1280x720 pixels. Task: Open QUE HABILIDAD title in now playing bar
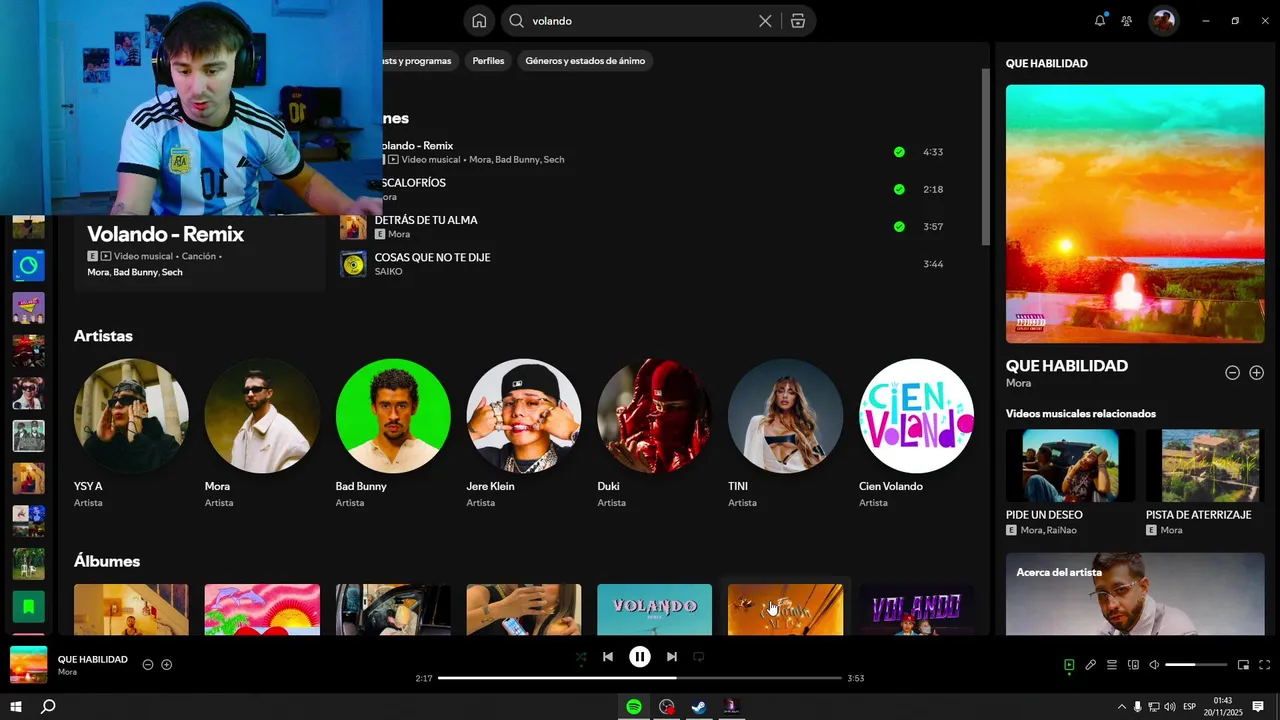point(93,660)
